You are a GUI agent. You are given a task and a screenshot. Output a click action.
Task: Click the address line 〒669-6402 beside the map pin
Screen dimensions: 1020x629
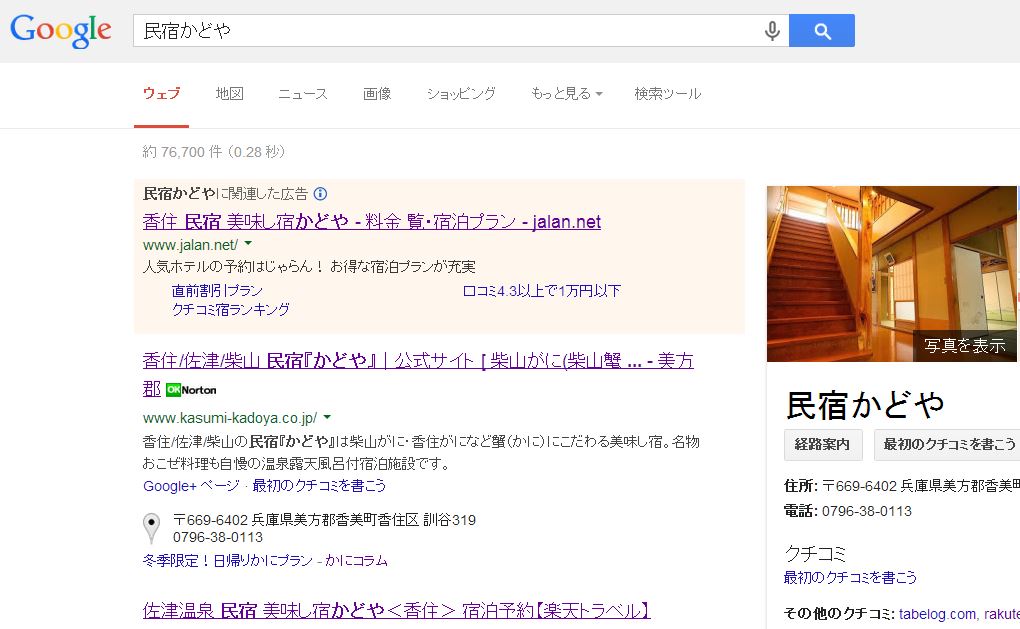coord(324,520)
